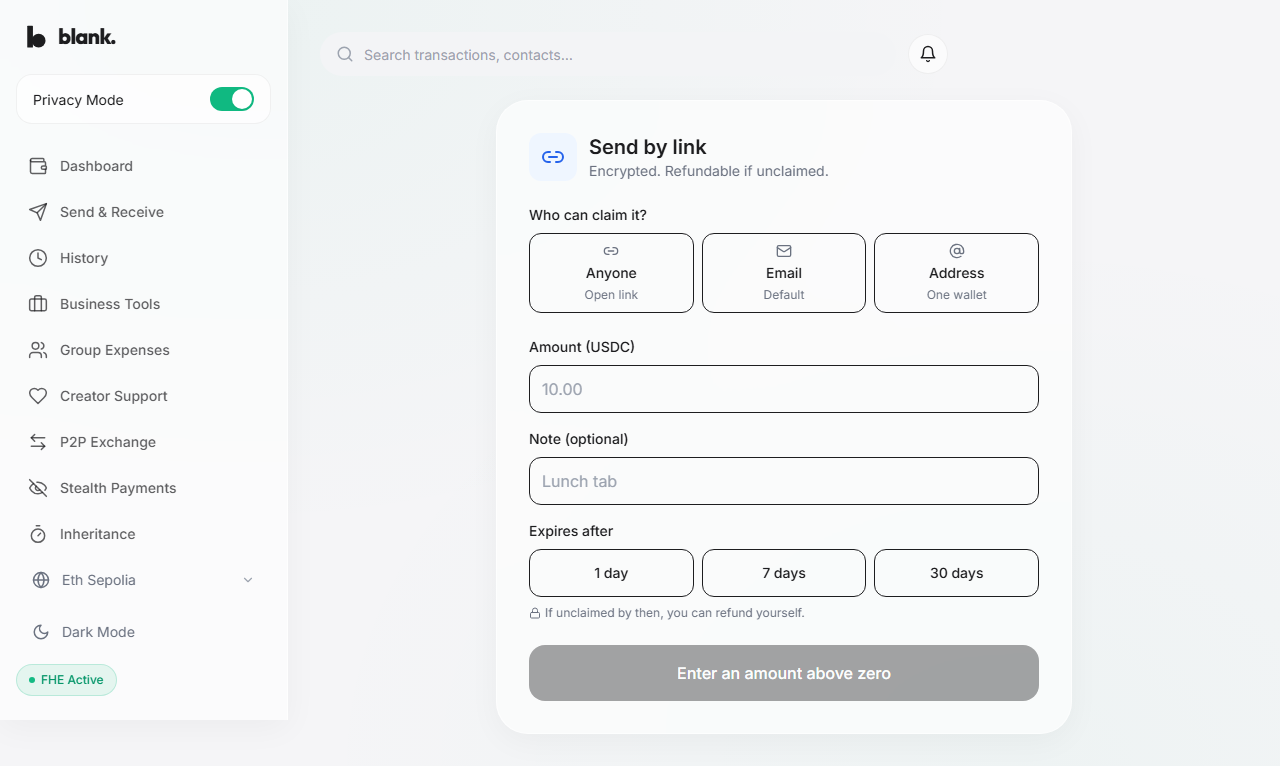Select Anyone open link option
Viewport: 1280px width, 766px height.
tap(611, 273)
